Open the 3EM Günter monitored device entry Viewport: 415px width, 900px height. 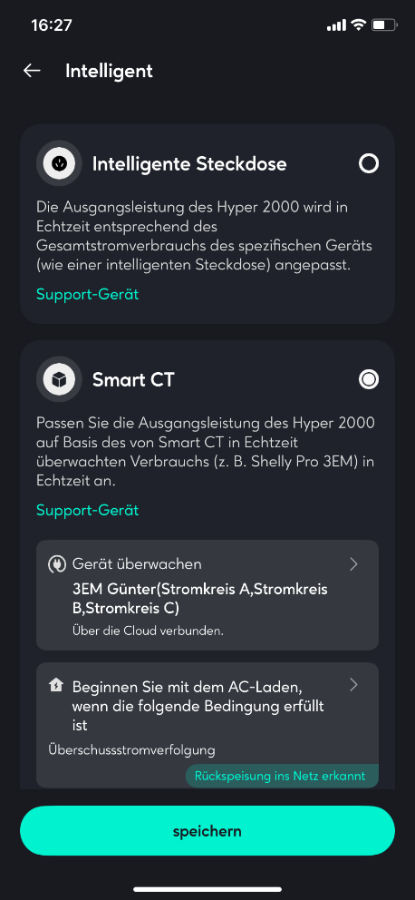pos(207,595)
